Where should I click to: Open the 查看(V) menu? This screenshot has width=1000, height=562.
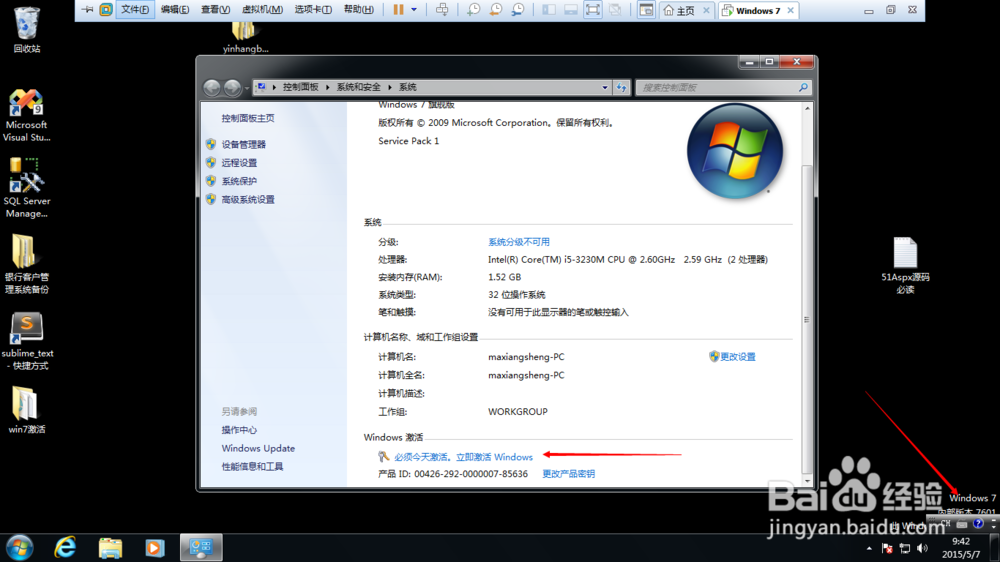coord(216,10)
